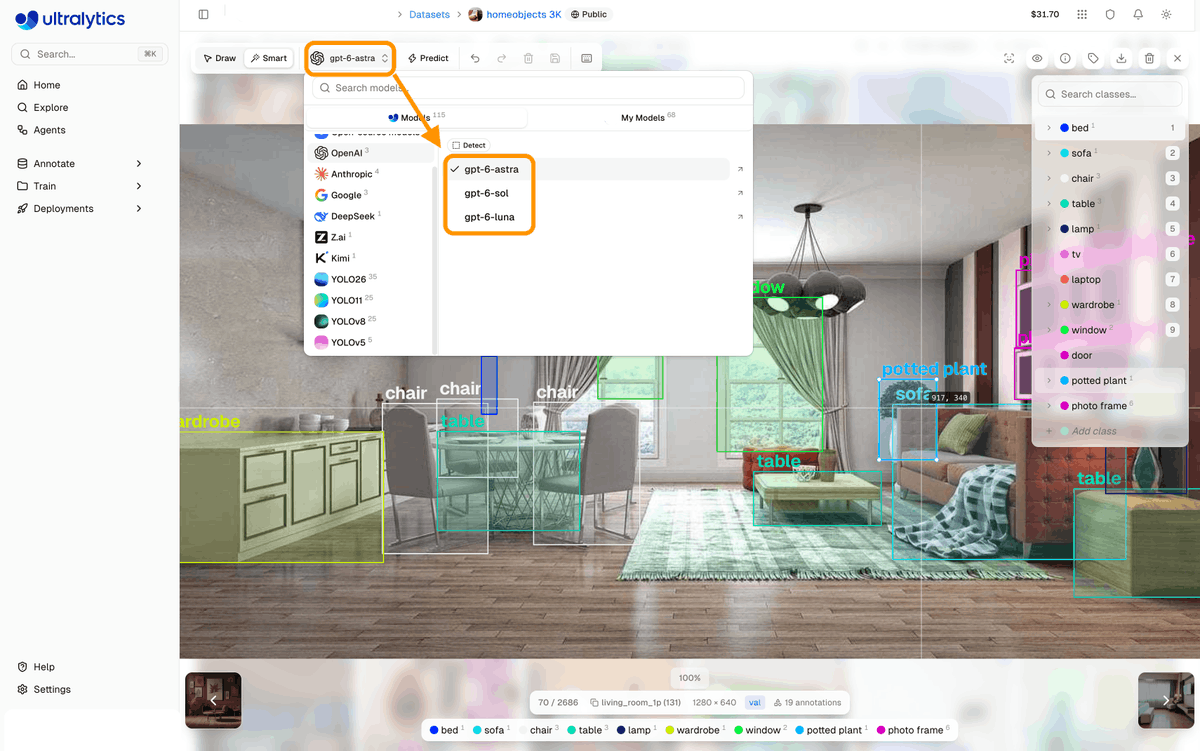Click the Public visibility badge
Viewport: 1200px width, 751px height.
(x=589, y=15)
